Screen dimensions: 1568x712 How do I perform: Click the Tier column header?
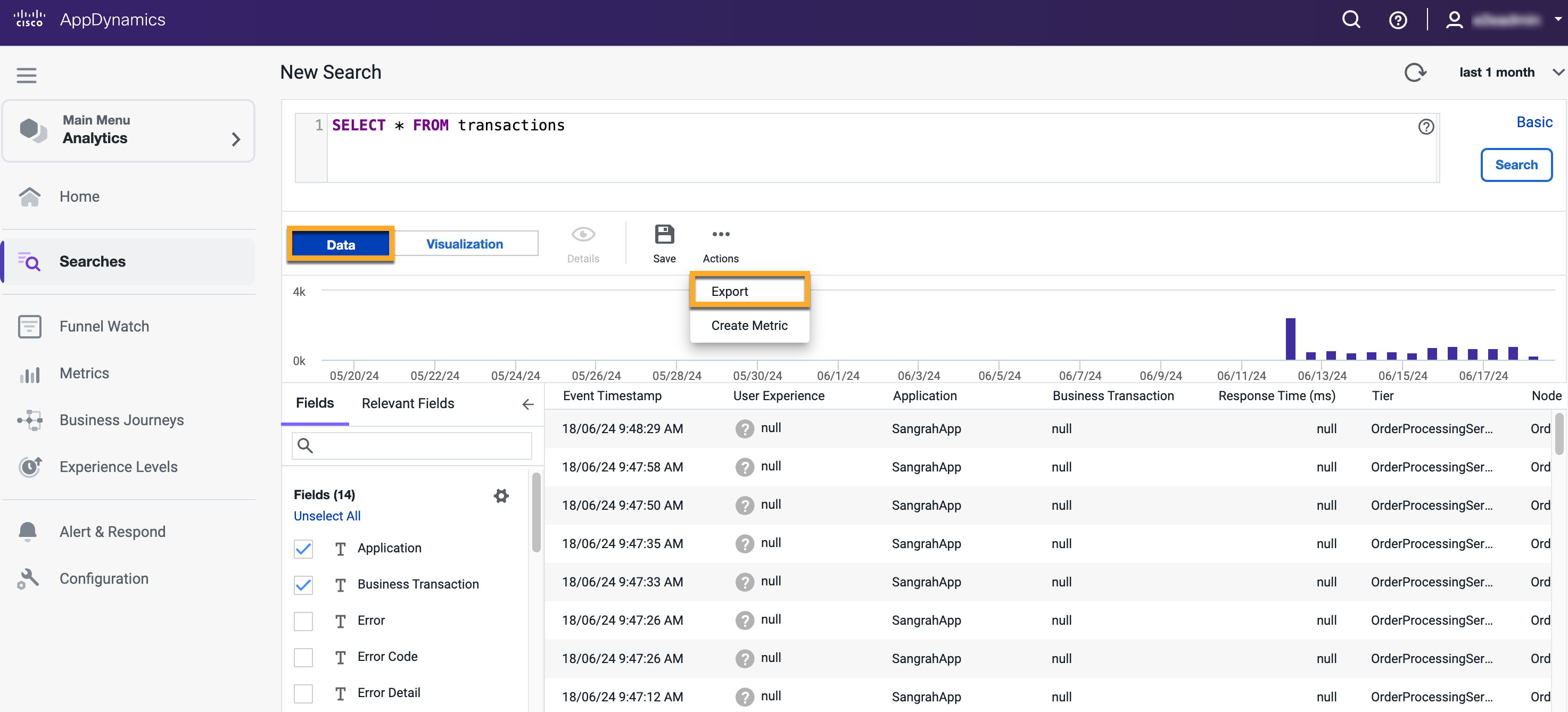[x=1382, y=395]
